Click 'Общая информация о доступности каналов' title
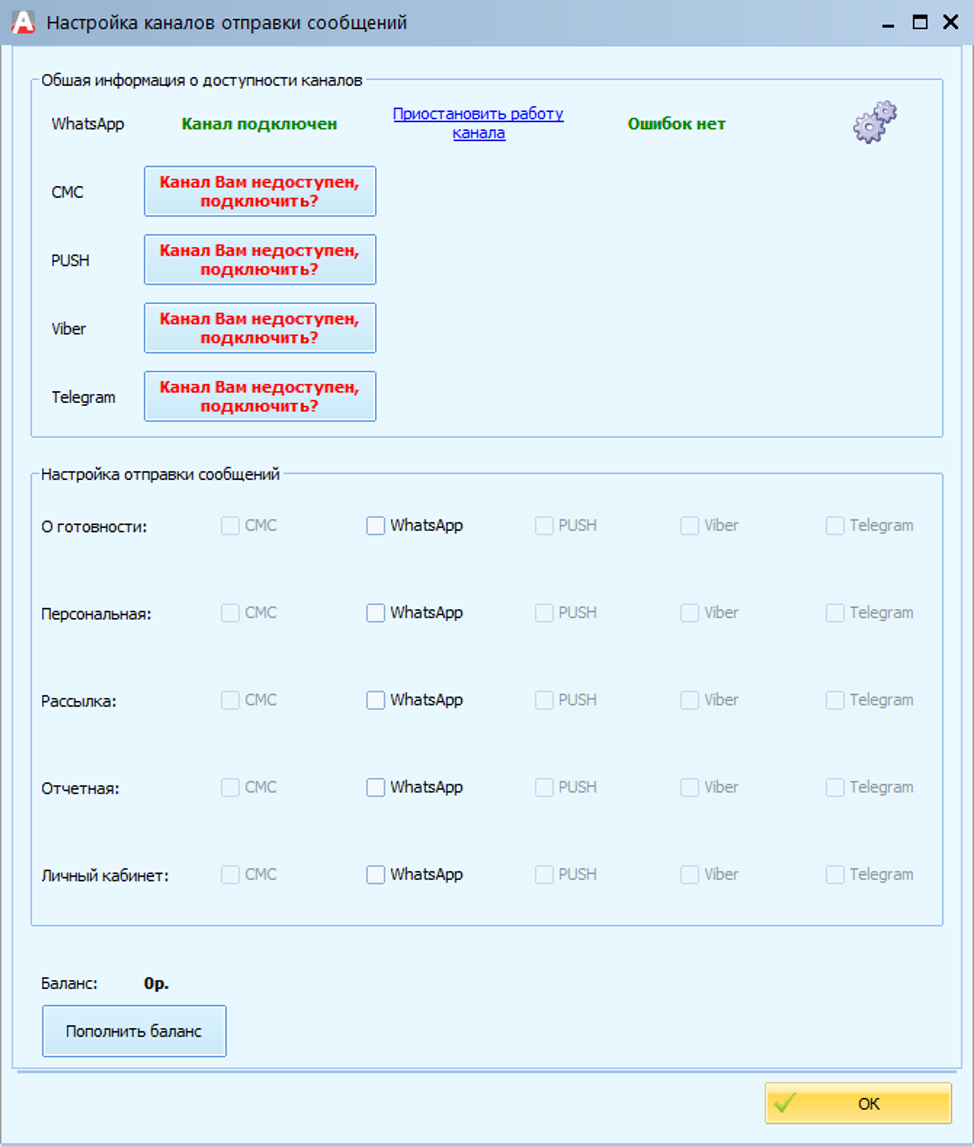 point(202,80)
